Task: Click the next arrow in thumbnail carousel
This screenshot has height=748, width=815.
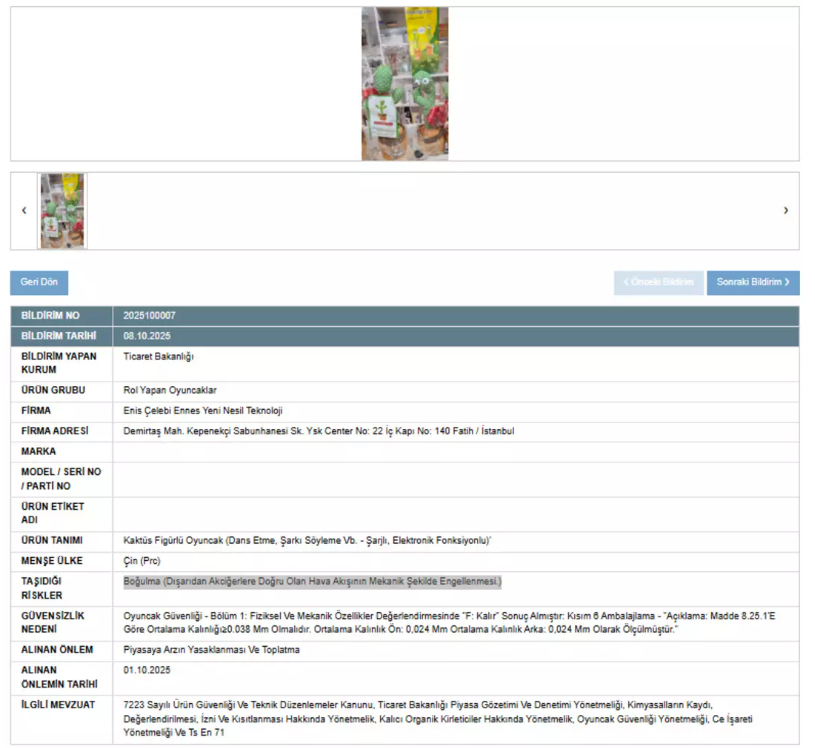Action: coord(785,211)
